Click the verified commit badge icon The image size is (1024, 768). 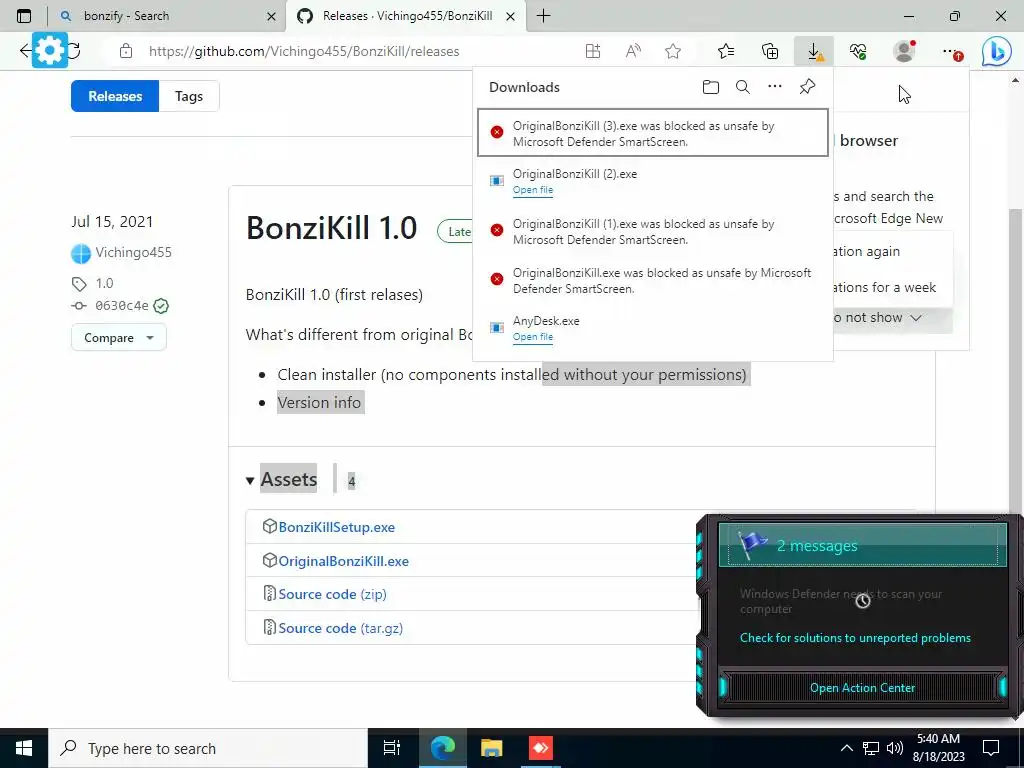click(161, 306)
